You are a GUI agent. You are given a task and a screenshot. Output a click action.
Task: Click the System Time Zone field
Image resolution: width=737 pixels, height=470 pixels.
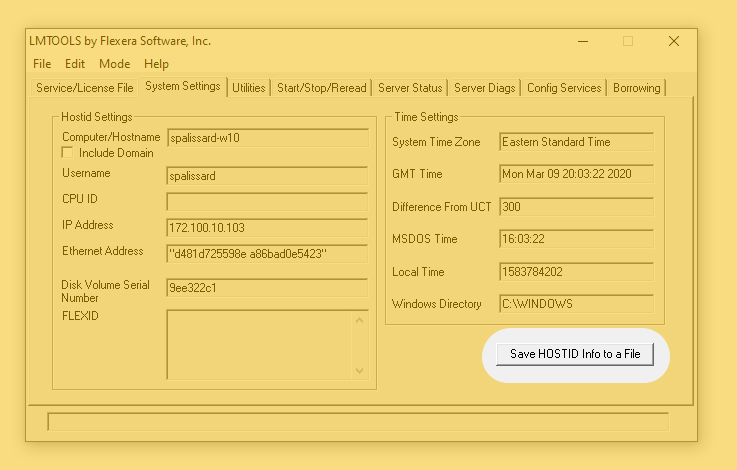tap(576, 142)
